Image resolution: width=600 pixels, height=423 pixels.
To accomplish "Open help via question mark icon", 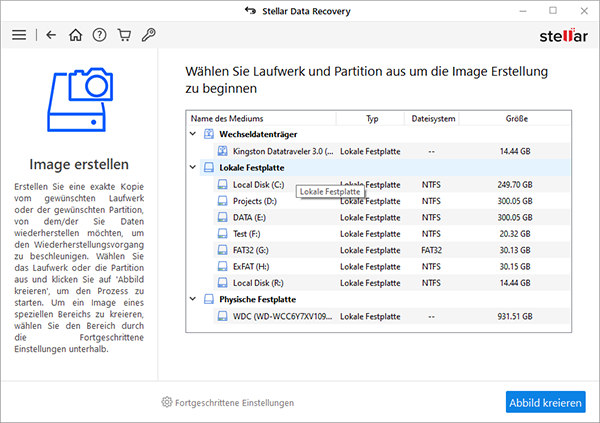I will 99,35.
